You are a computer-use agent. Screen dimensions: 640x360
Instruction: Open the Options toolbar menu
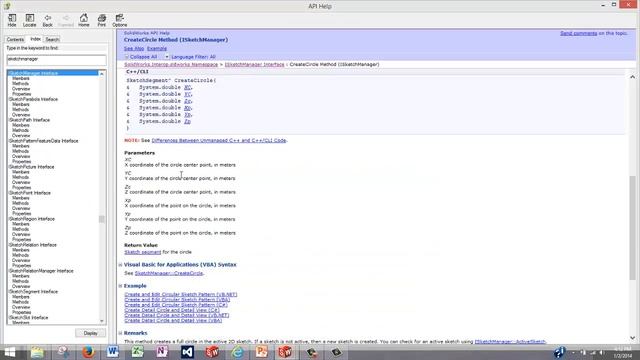(x=120, y=20)
